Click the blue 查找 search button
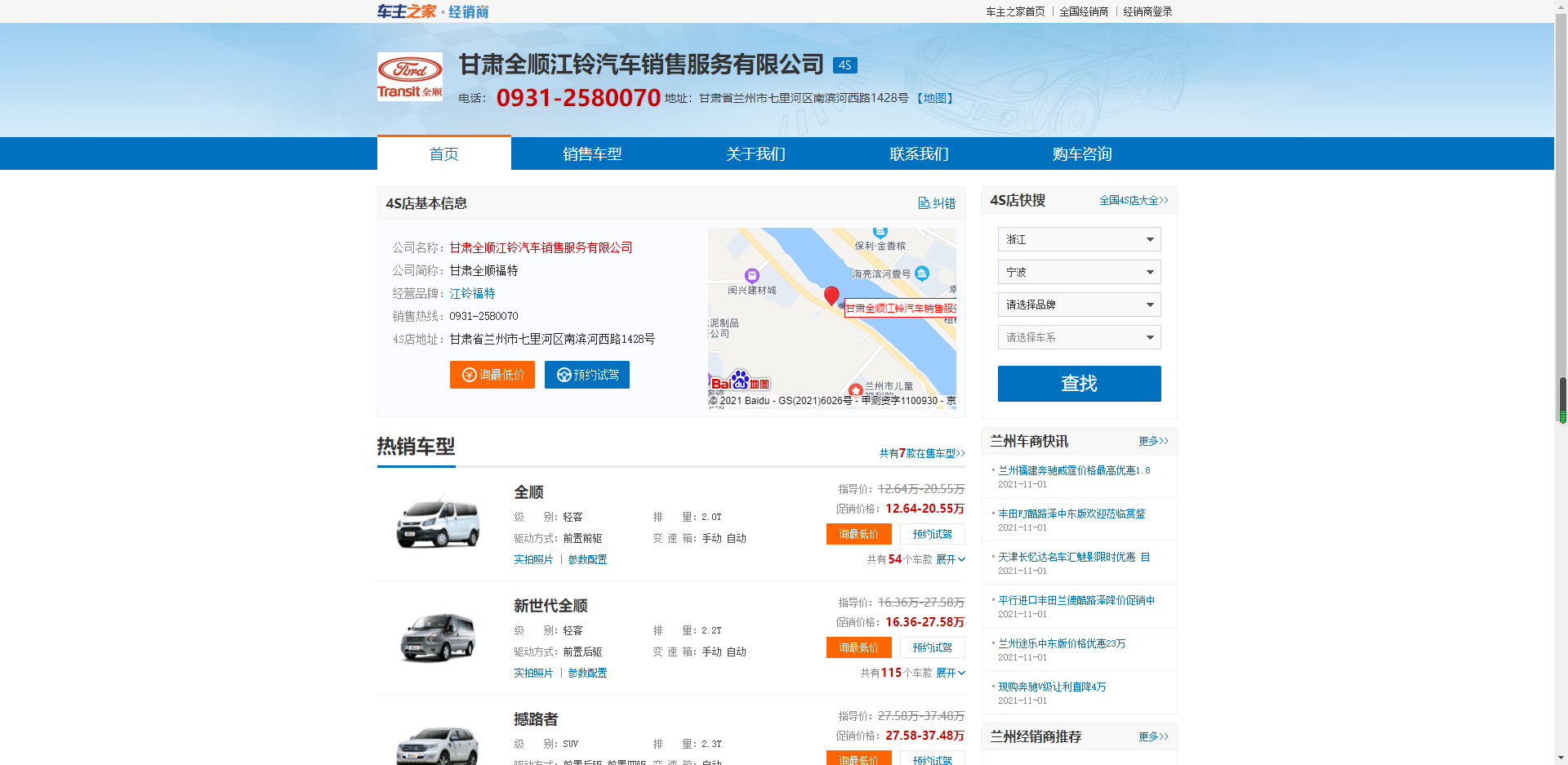The image size is (1568, 765). [x=1079, y=384]
